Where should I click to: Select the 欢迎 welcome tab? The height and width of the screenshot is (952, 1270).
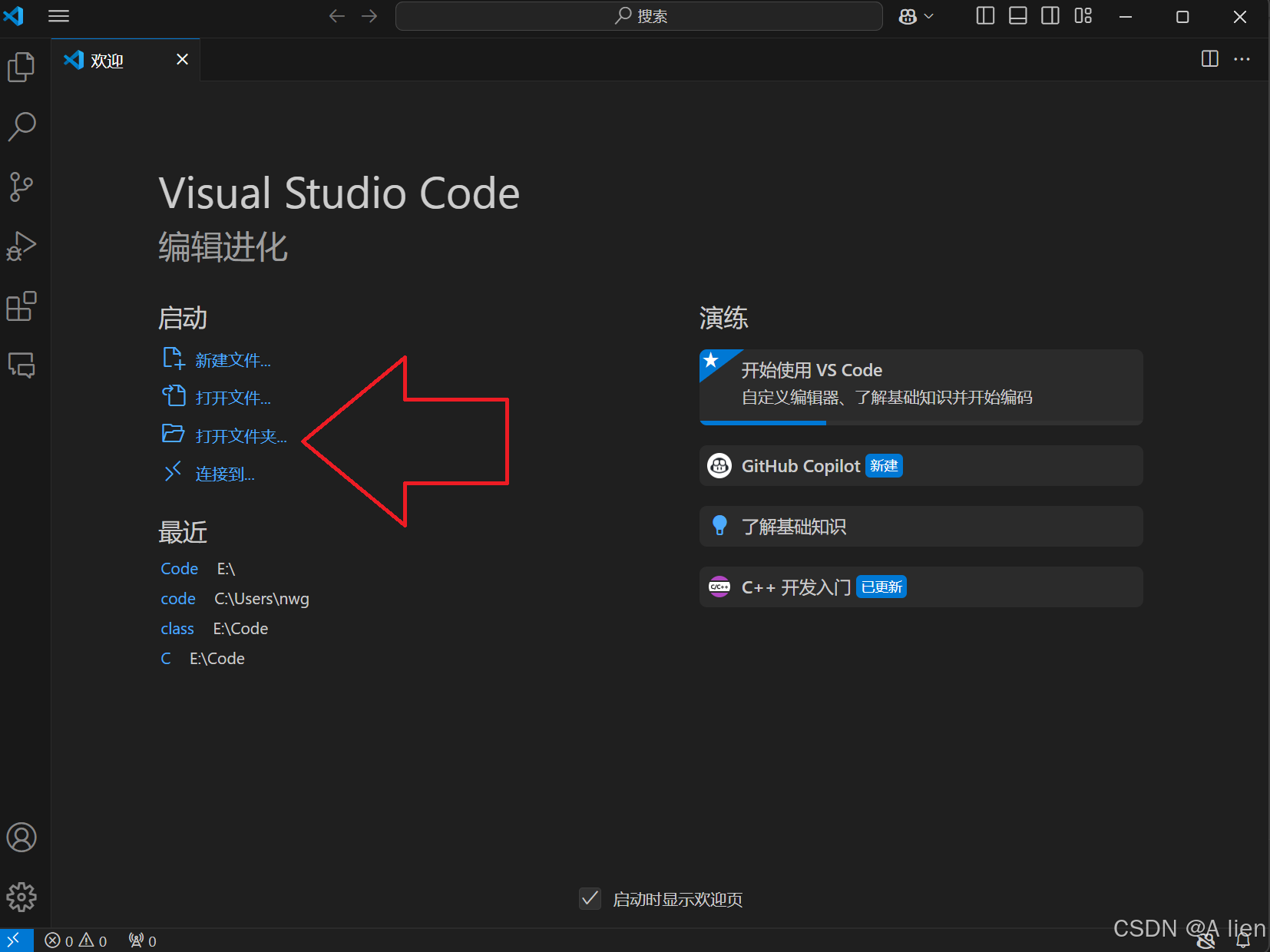pyautogui.click(x=126, y=60)
